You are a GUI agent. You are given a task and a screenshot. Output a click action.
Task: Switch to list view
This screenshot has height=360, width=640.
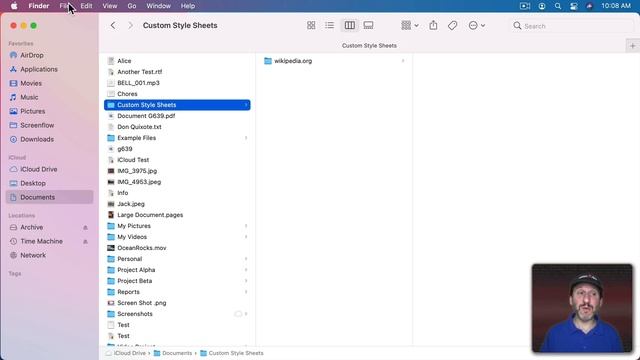tap(329, 25)
